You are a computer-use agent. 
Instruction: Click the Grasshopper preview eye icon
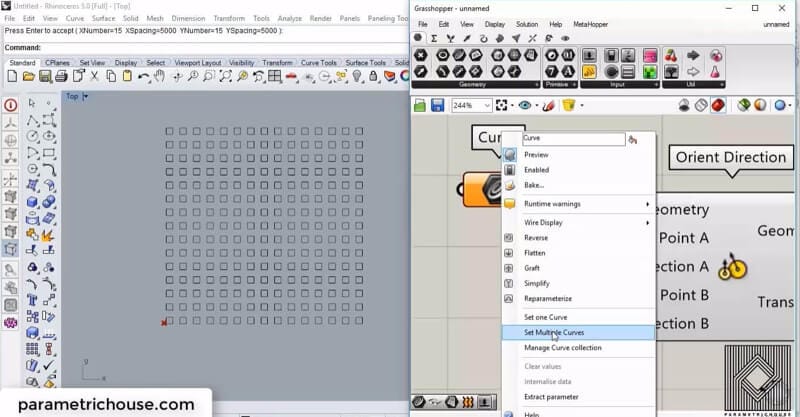point(524,105)
